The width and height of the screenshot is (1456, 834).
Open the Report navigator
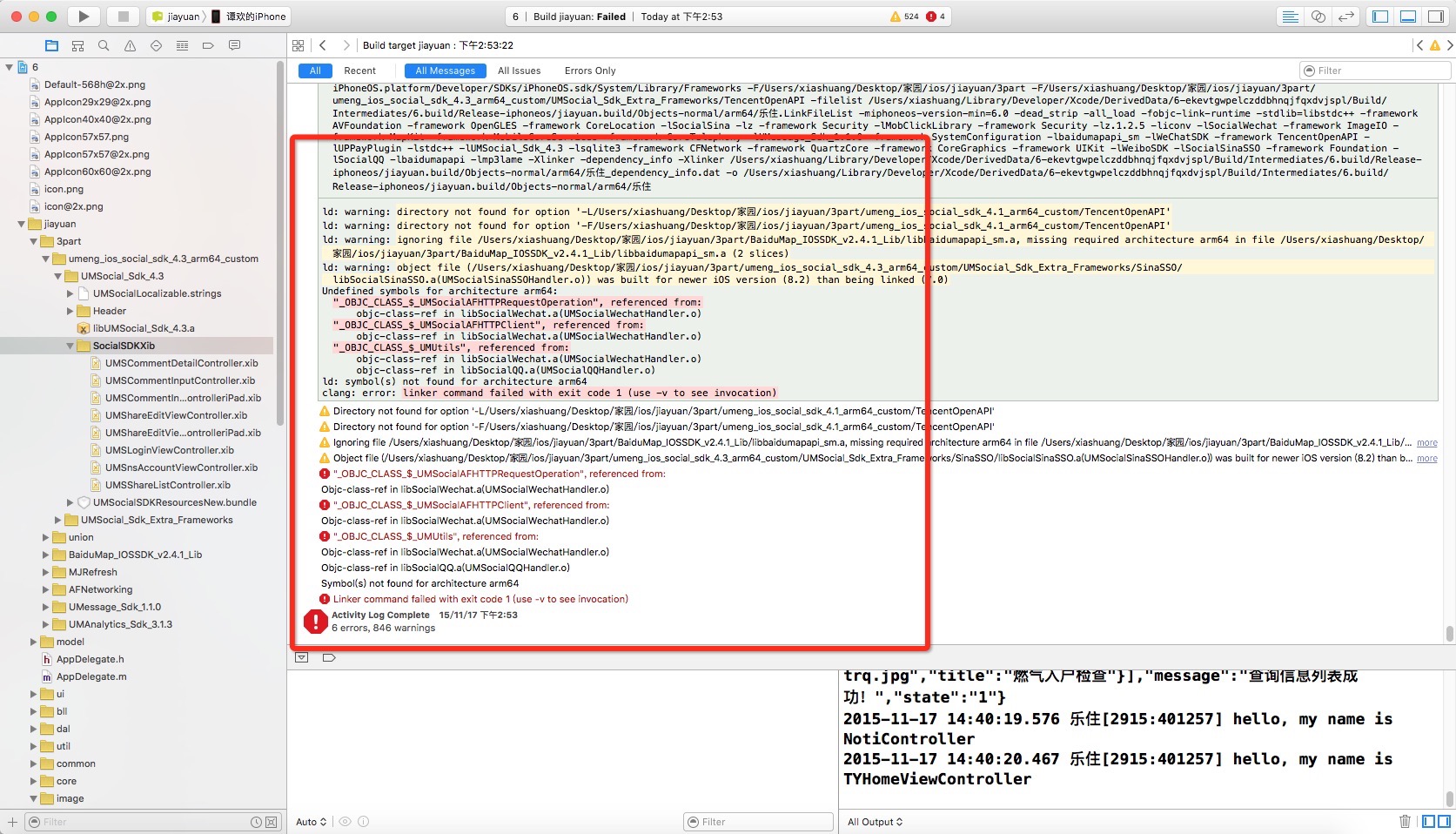pyautogui.click(x=234, y=45)
